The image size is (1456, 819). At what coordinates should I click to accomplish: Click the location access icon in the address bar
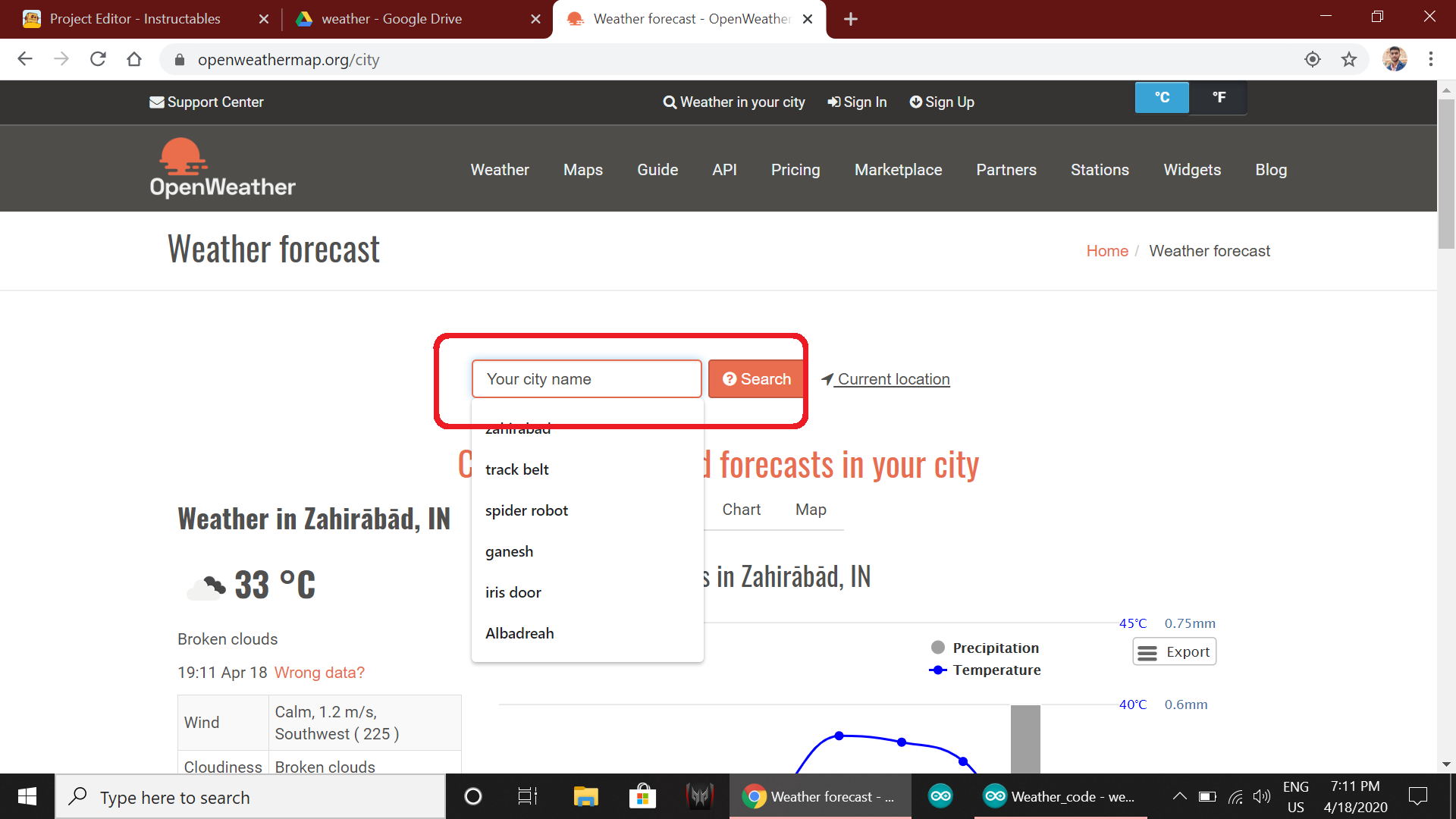point(1313,59)
